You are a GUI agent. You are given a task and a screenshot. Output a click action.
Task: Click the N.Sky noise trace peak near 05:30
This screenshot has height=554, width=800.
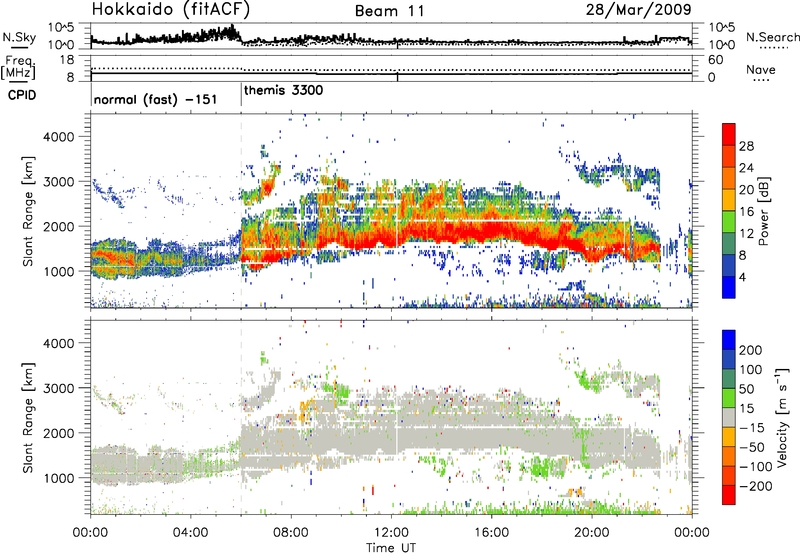[x=232, y=30]
